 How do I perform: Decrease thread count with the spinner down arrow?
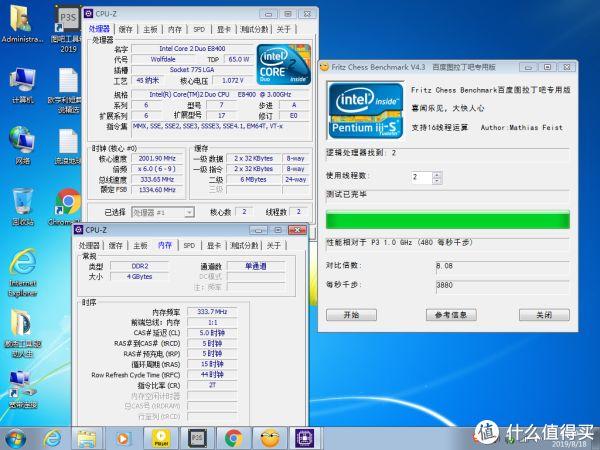437,181
